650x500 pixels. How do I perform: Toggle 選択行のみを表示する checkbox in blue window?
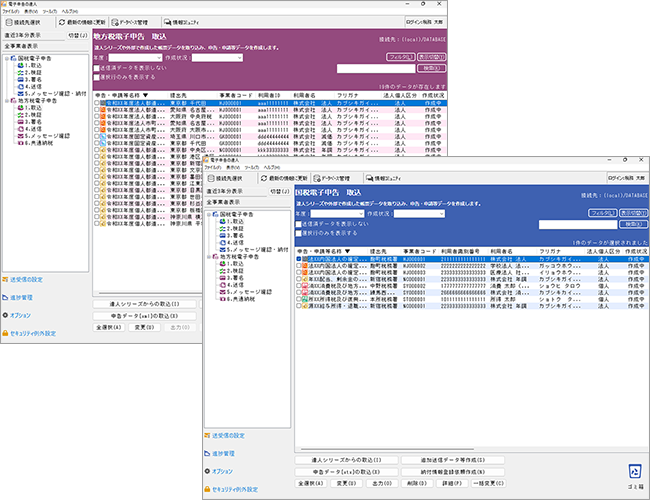[x=297, y=232]
